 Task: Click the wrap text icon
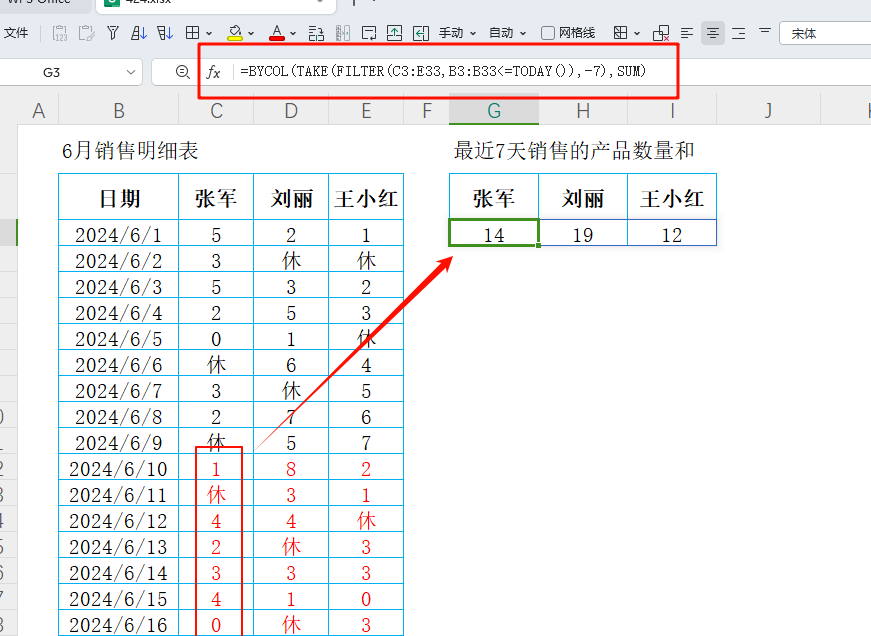click(x=369, y=33)
